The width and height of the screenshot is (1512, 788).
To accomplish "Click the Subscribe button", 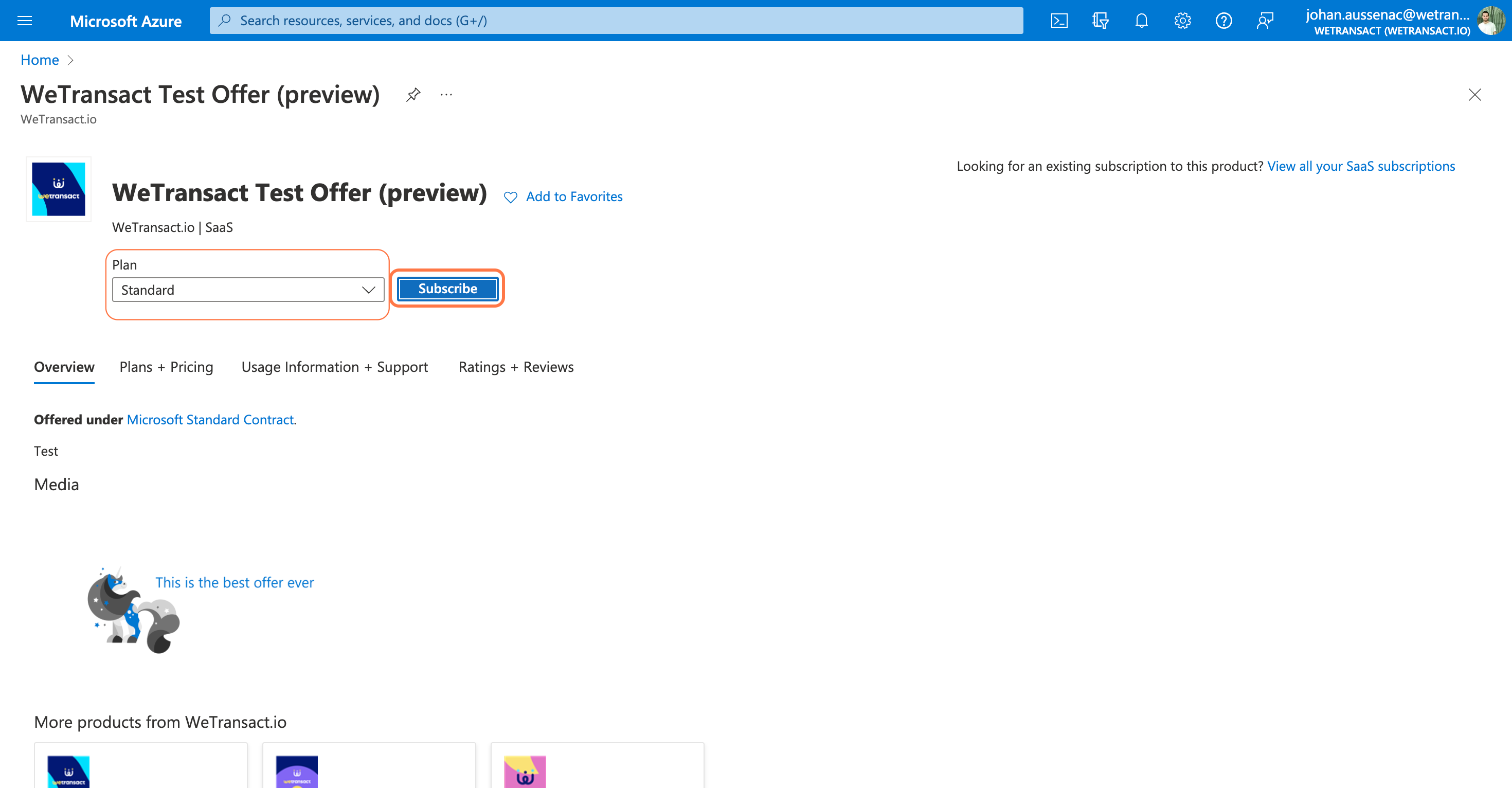I will 447,289.
